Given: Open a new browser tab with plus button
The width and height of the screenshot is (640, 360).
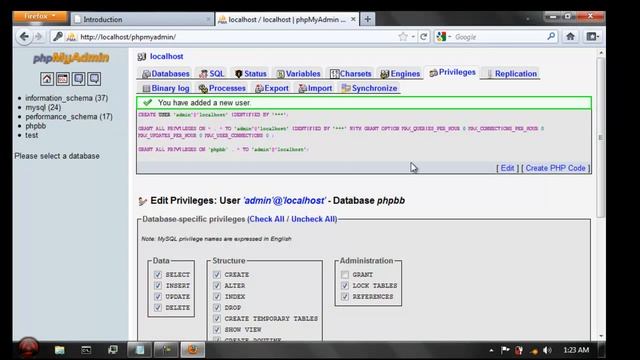Looking at the screenshot, I should [x=367, y=19].
